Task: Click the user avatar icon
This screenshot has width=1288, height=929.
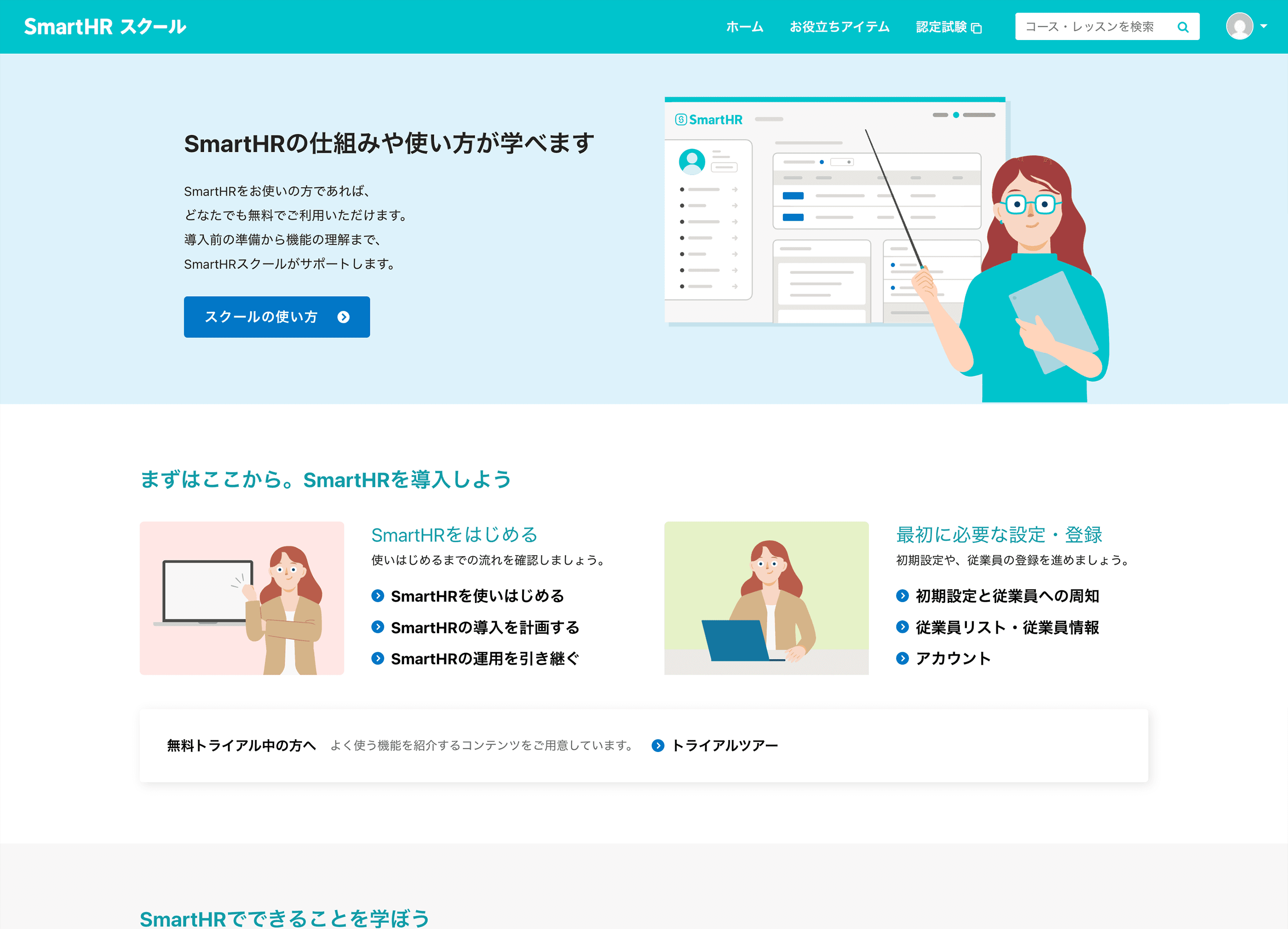Action: coord(1240,26)
